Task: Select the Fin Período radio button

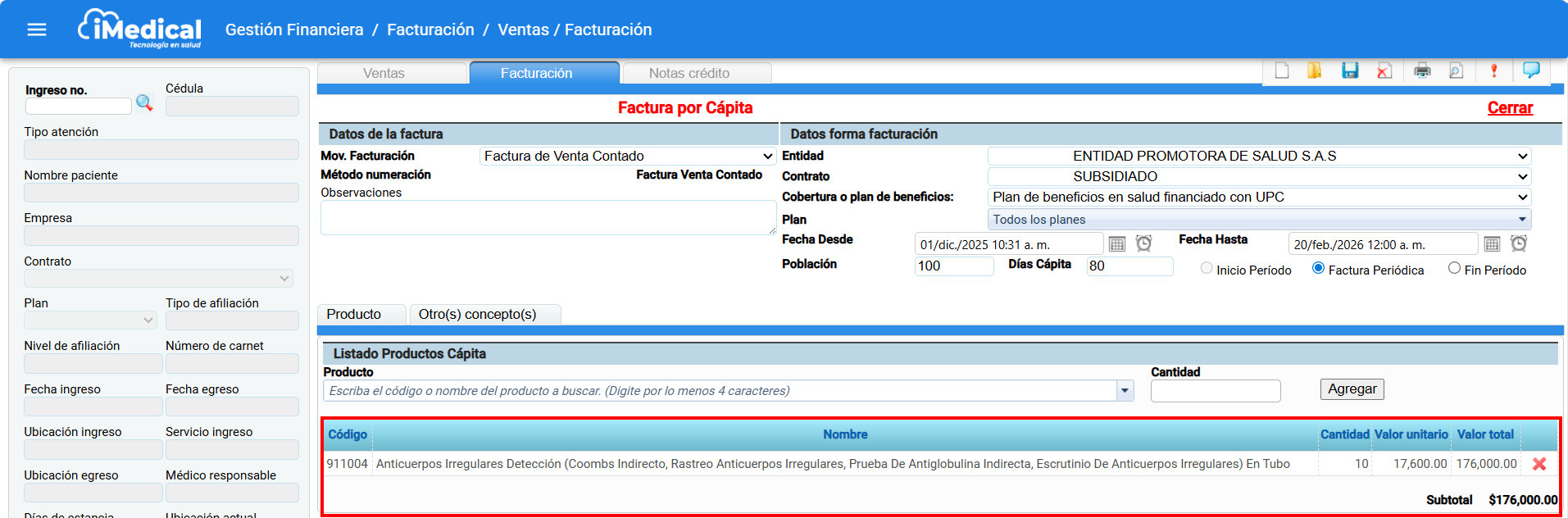Action: coord(1454,269)
